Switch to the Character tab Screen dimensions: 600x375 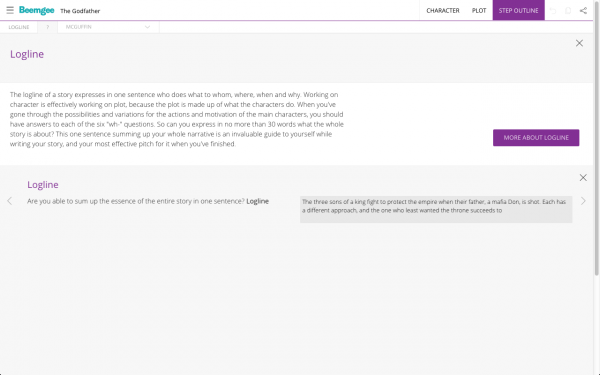point(443,11)
